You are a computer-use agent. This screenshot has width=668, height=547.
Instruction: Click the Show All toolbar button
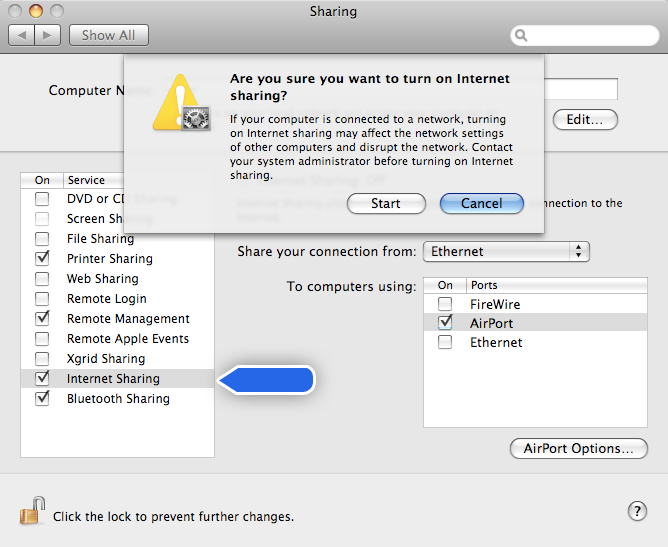[108, 35]
